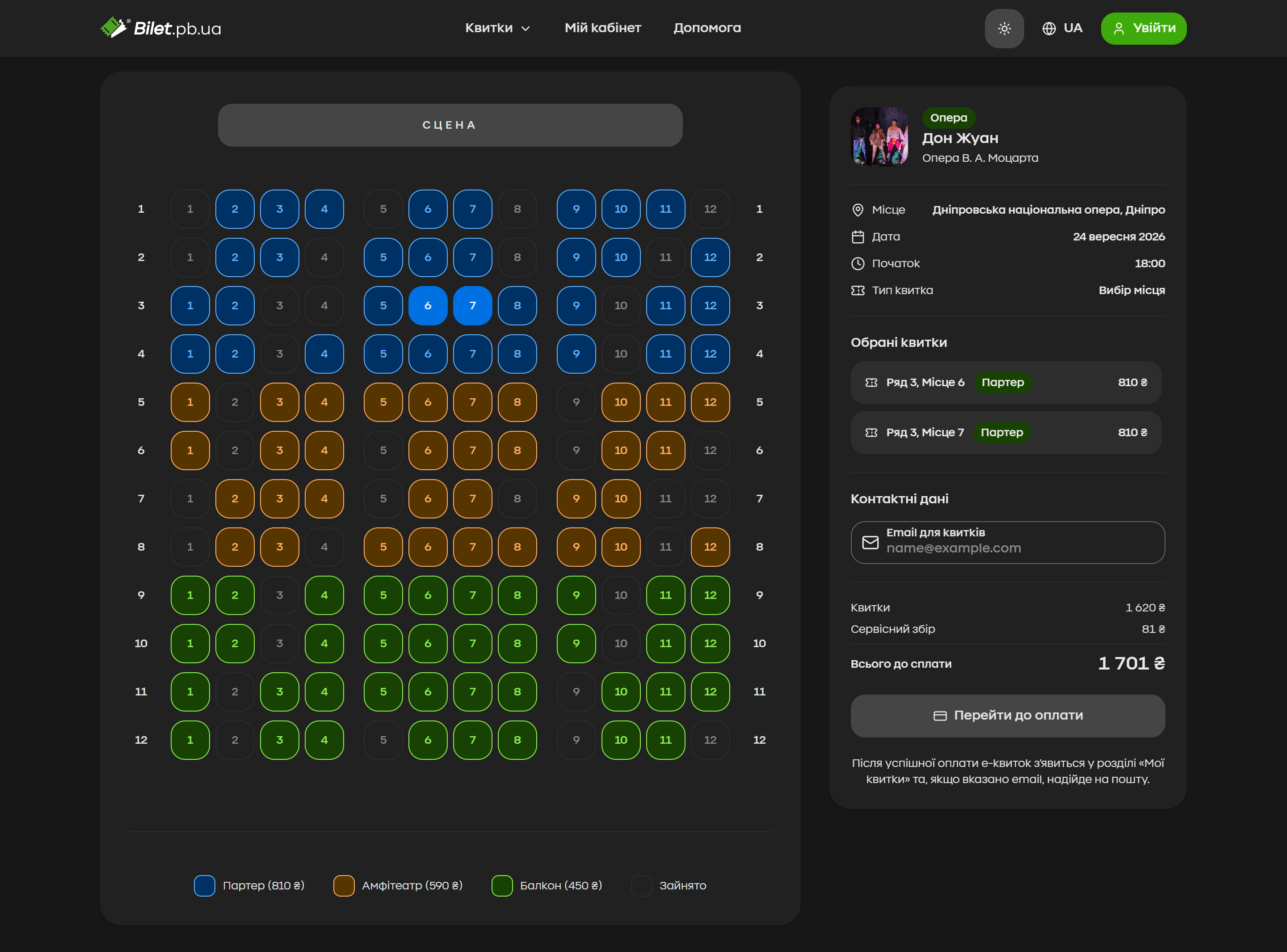Click the blue Партер legend swatch
The width and height of the screenshot is (1287, 952).
coord(205,886)
